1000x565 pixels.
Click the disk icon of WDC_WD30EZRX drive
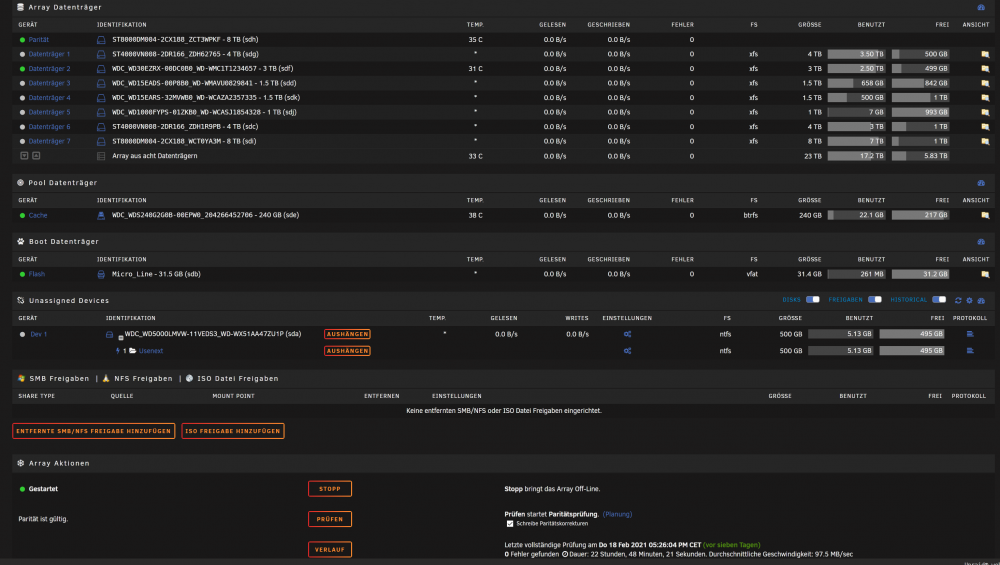pos(101,69)
